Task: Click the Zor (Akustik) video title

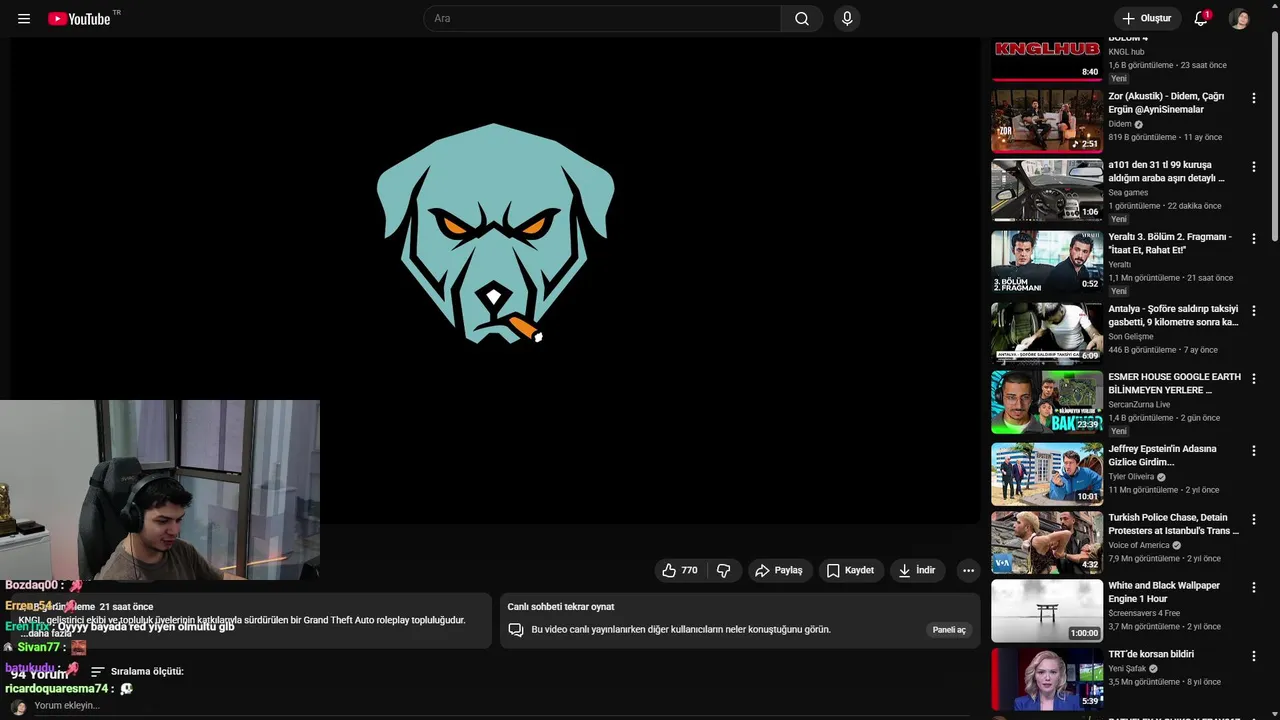Action: (1166, 103)
